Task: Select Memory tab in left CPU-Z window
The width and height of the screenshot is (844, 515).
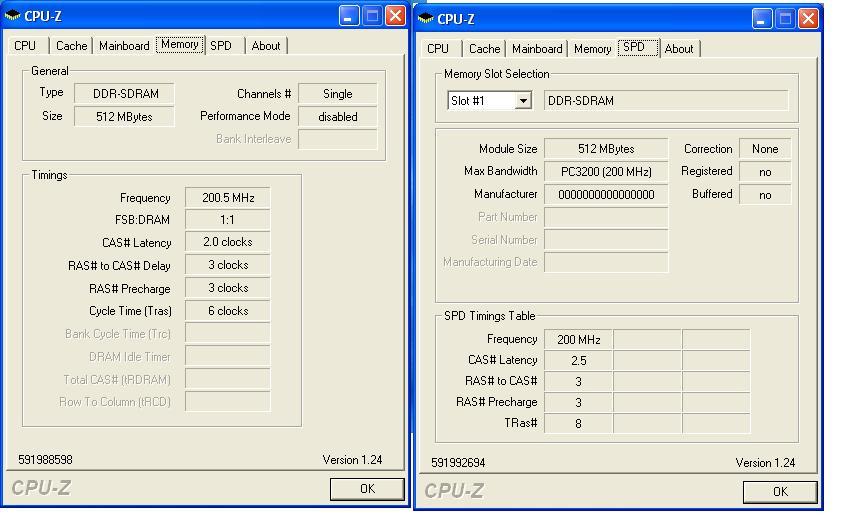Action: (180, 44)
